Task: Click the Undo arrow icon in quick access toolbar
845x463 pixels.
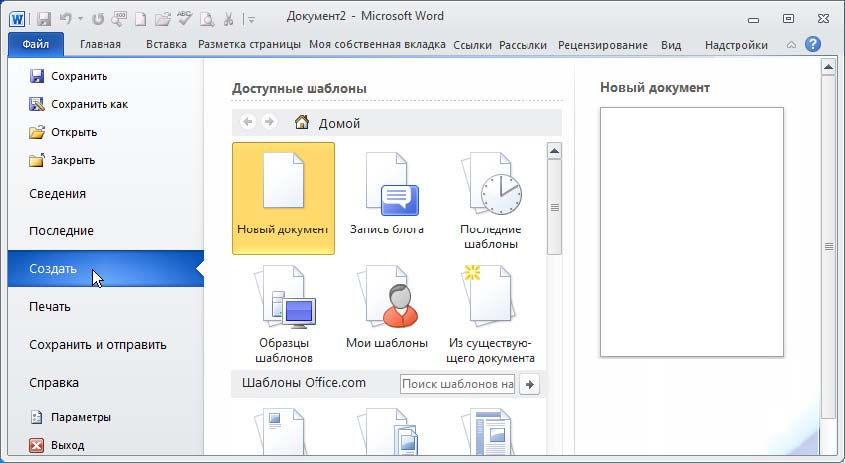Action: coord(65,19)
